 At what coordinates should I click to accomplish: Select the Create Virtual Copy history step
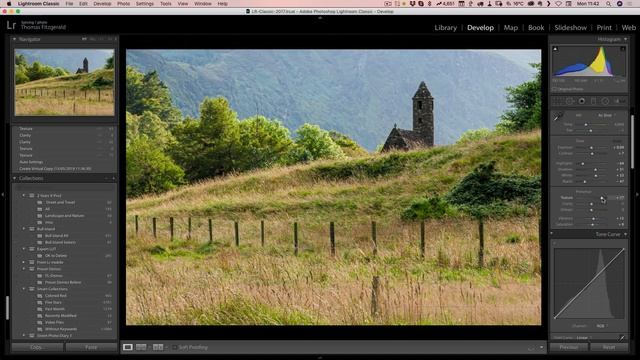(55, 169)
